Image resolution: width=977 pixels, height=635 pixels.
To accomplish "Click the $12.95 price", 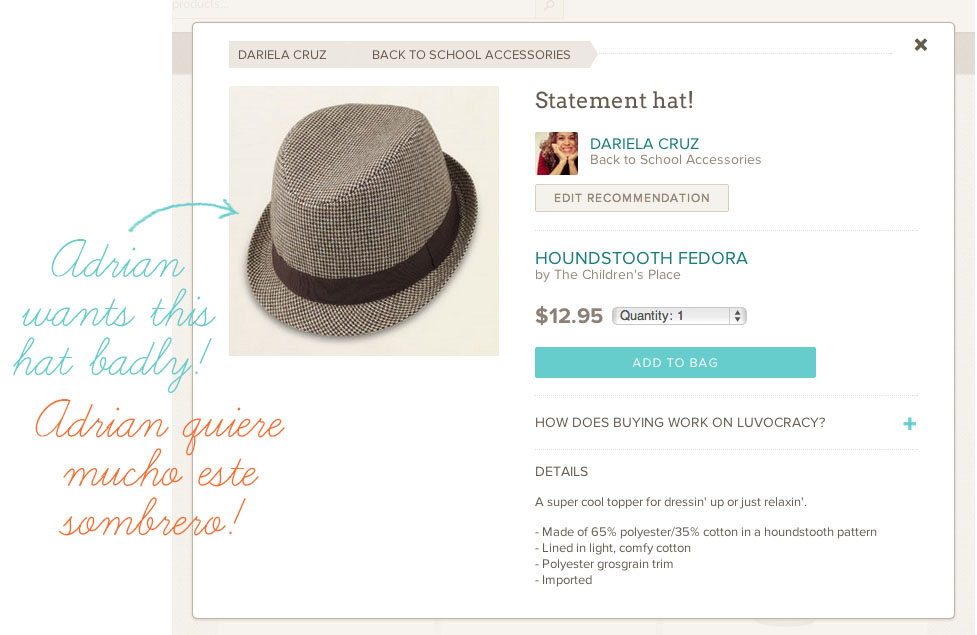I will tap(569, 316).
